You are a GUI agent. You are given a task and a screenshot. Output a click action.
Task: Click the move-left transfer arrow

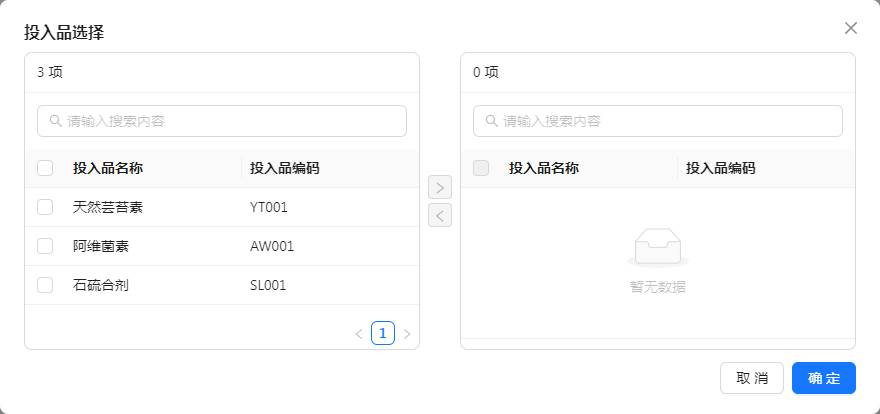[440, 215]
